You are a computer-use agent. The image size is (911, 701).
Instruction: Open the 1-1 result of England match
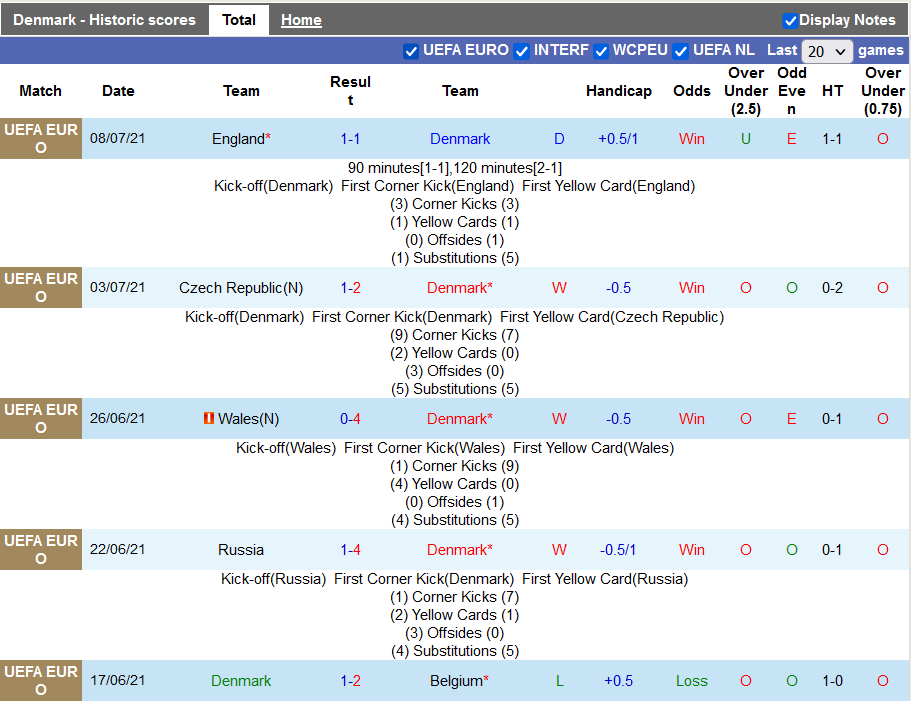pyautogui.click(x=350, y=139)
